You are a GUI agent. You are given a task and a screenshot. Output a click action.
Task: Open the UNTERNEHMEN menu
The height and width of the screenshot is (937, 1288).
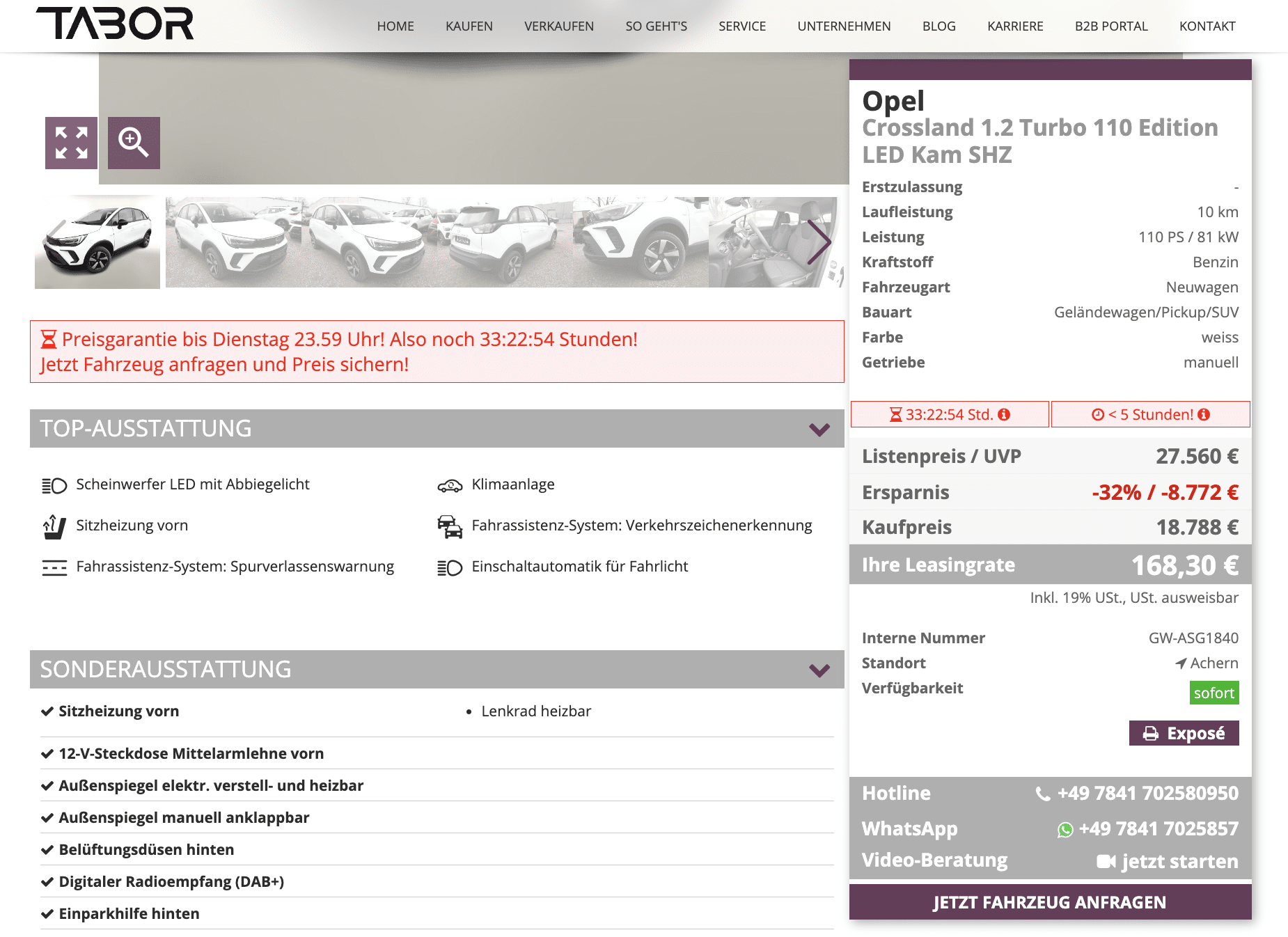tap(844, 26)
